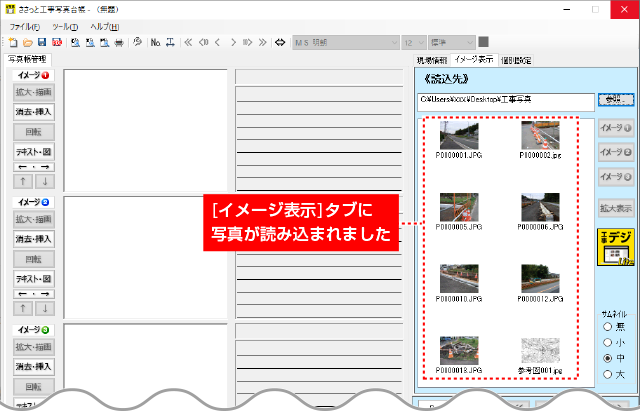The image size is (640, 414).
Task: Open the 標準 font style dropdown
Action: pos(452,42)
